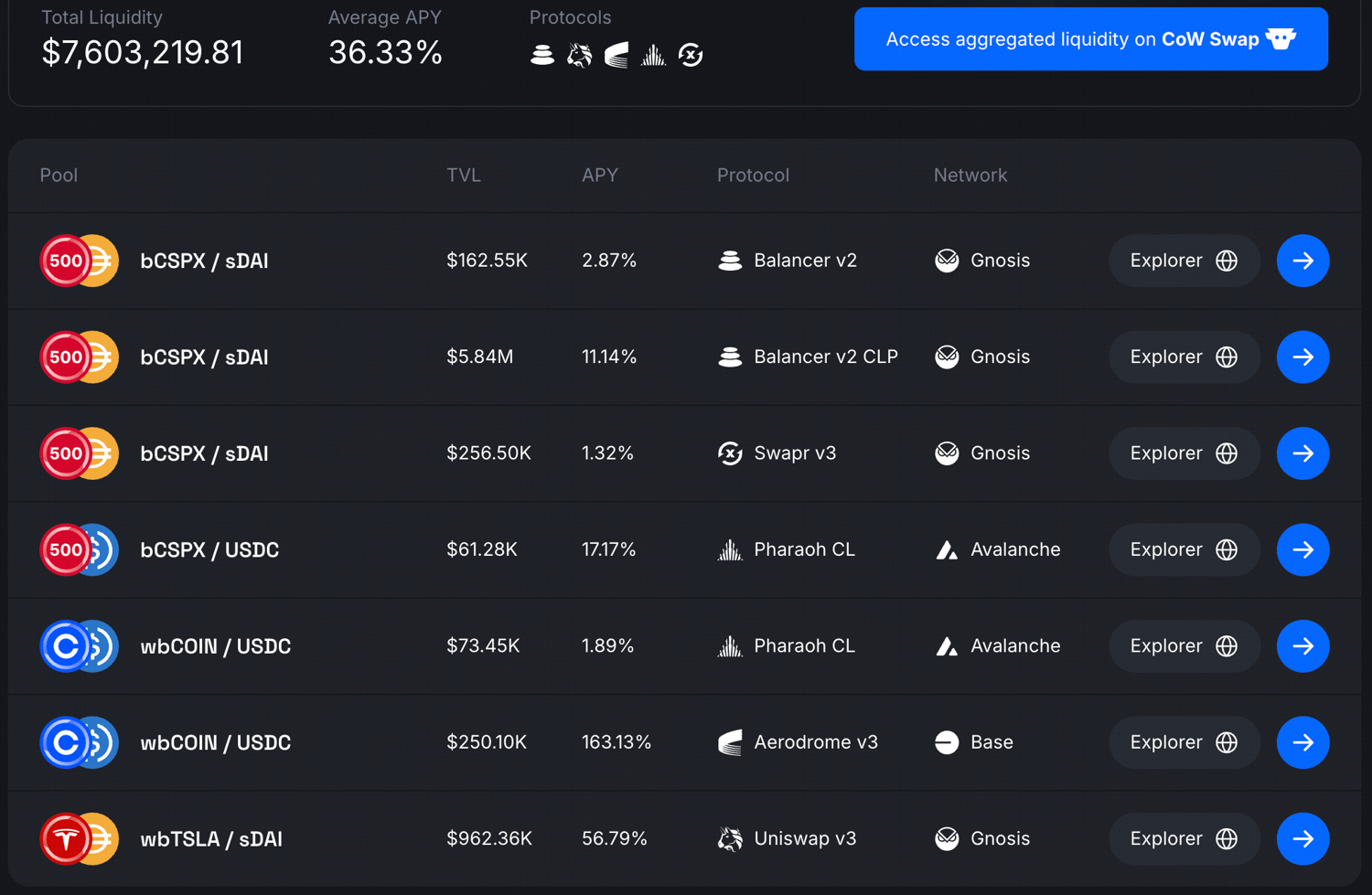Screen dimensions: 1372x895
Task: Click token pair icon of $5.84M pool
Action: click(x=80, y=357)
